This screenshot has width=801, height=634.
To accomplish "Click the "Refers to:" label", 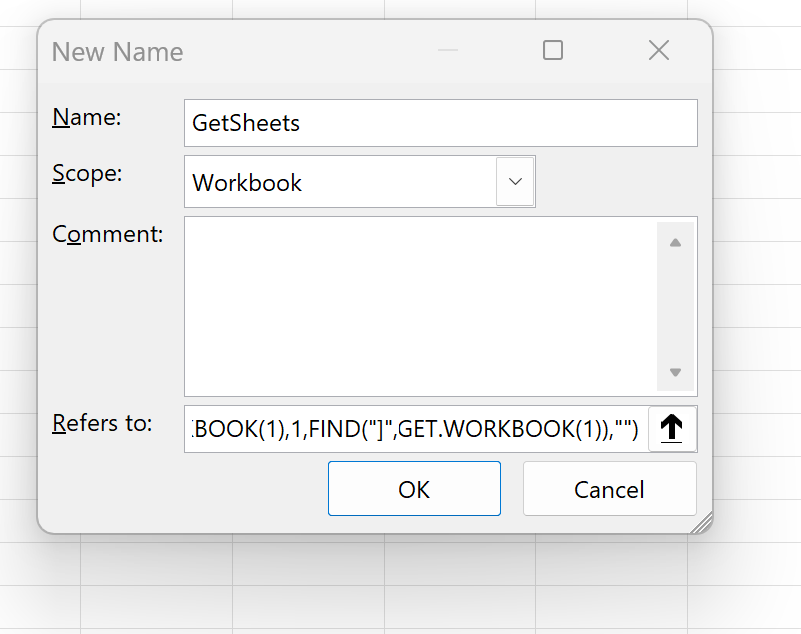I will click(x=102, y=424).
